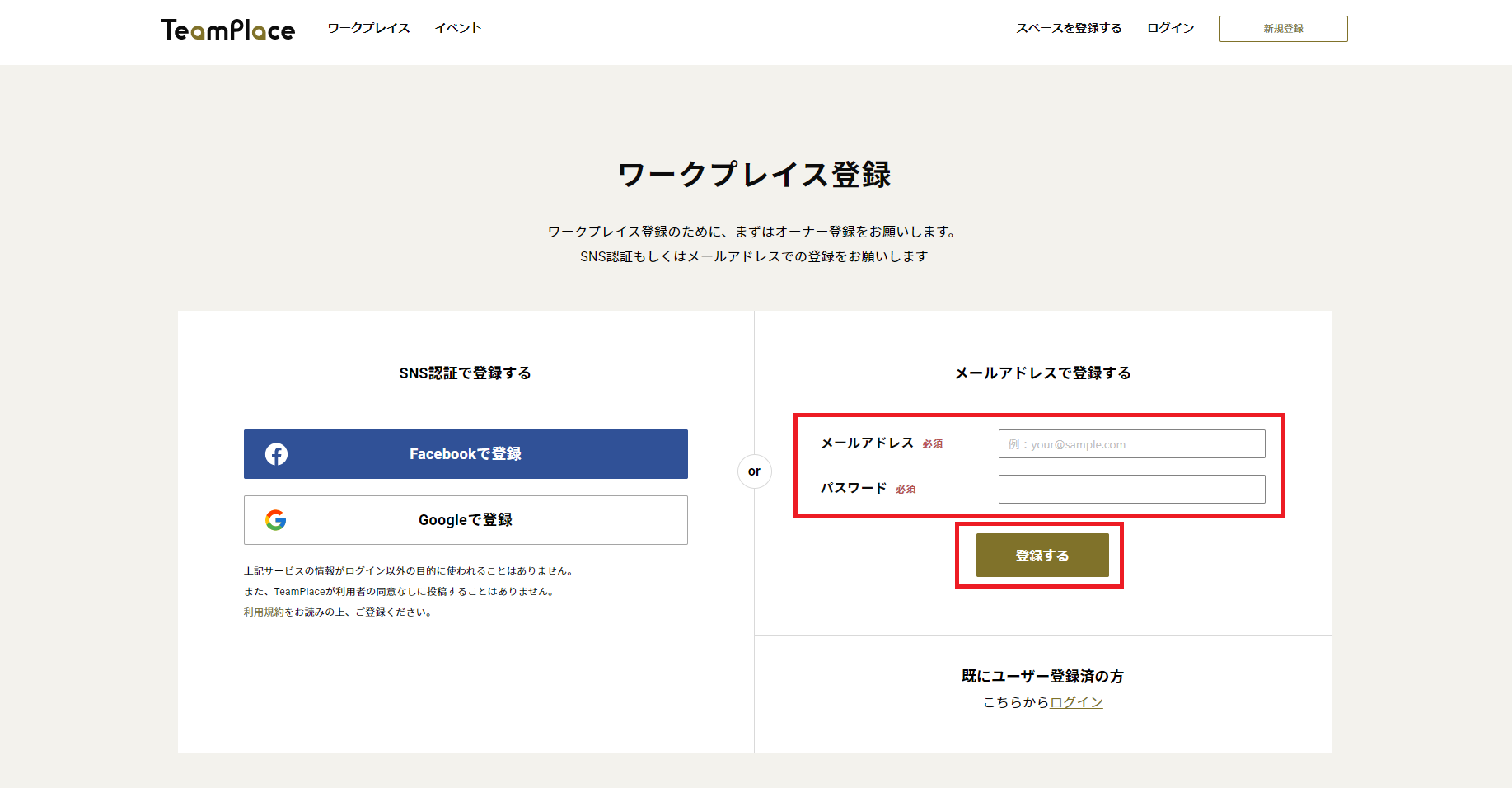Viewport: 1512px width, 788px height.
Task: Click the メールアドレスで登録する heading
Action: (1043, 373)
